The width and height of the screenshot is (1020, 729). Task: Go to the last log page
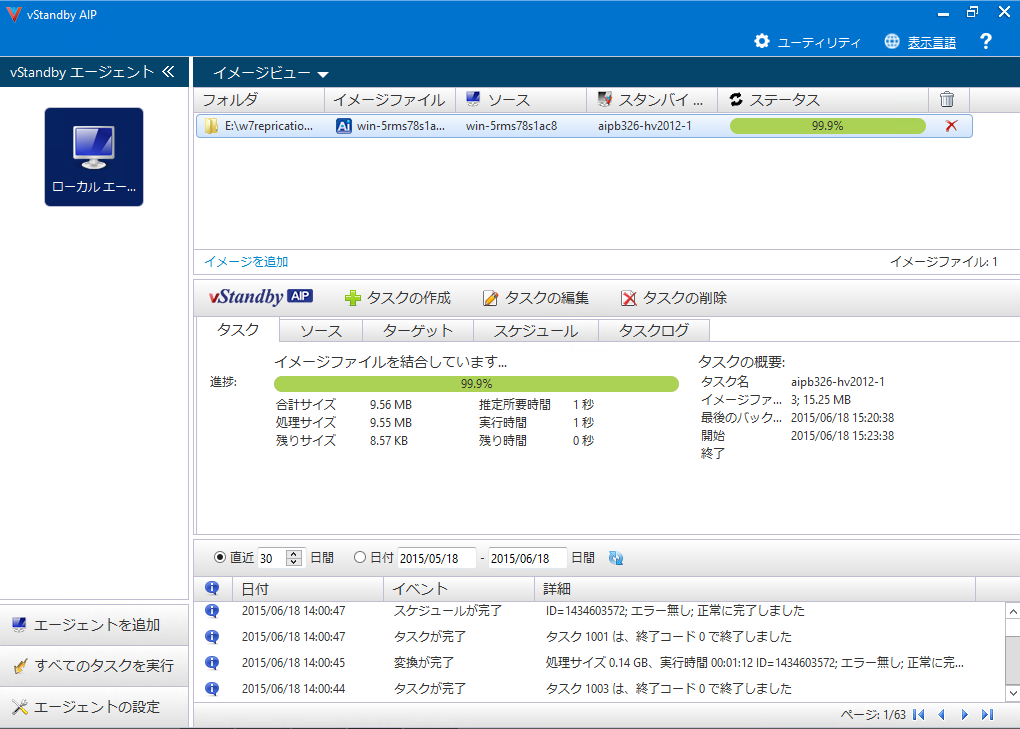pos(987,714)
